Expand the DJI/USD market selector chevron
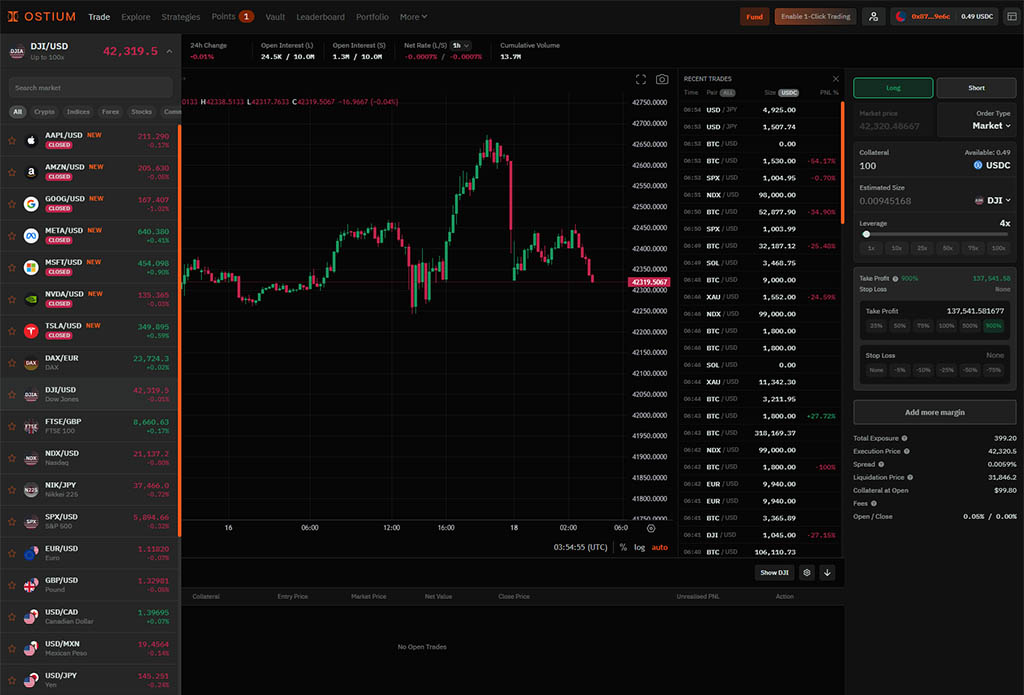The width and height of the screenshot is (1024, 695). [169, 51]
